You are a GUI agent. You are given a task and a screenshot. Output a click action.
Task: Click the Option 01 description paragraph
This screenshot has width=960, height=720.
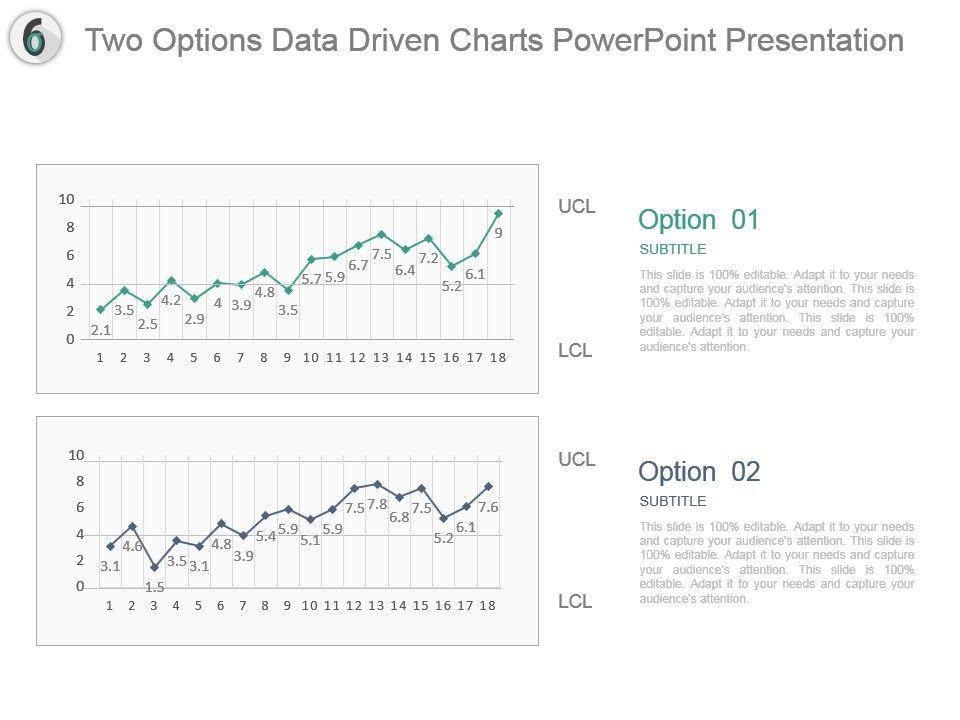click(776, 311)
